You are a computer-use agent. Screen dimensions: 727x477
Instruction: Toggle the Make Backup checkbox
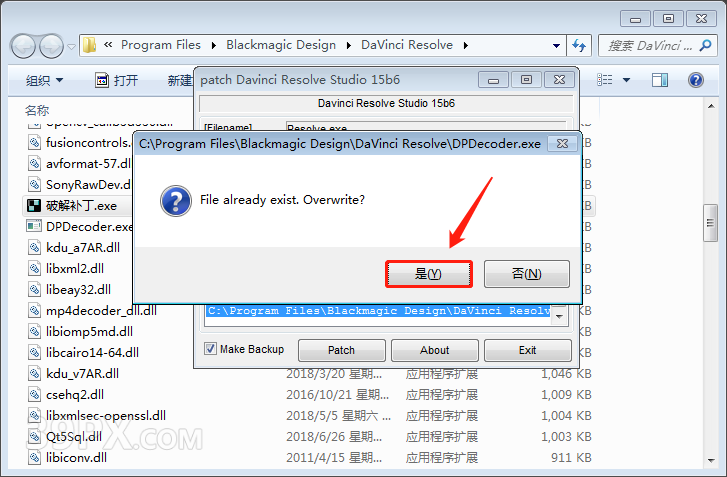click(x=210, y=349)
